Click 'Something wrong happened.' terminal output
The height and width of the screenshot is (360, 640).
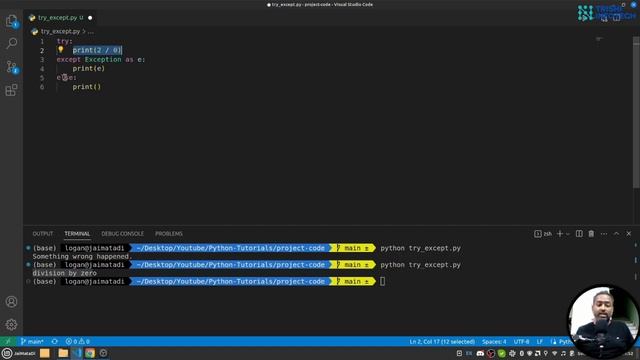82,256
